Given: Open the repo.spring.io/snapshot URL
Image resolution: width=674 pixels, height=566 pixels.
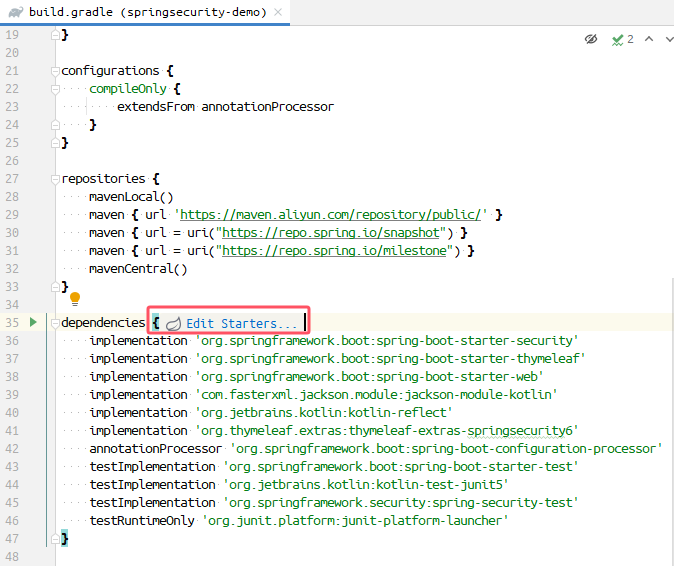Looking at the screenshot, I should (331, 233).
